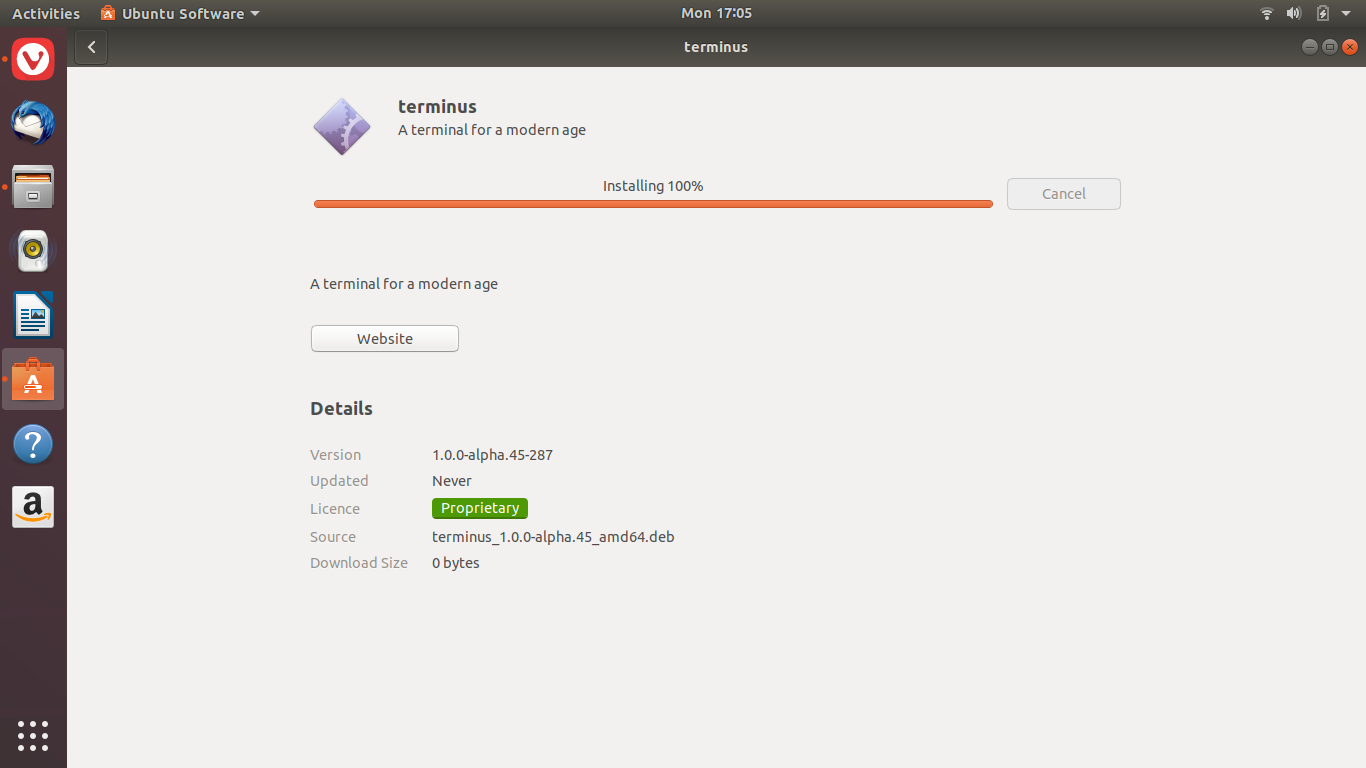
Task: Open Vivaldi browser from the dock
Action: tap(33, 60)
